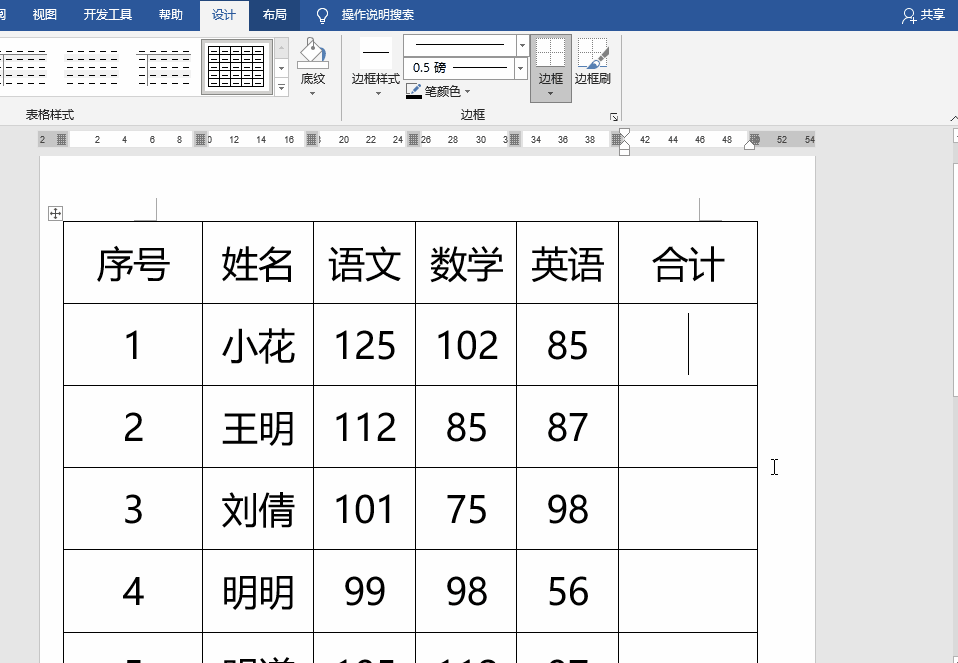This screenshot has width=958, height=663.
Task: Expand the 底纹 dropdown arrow
Action: [x=312, y=93]
